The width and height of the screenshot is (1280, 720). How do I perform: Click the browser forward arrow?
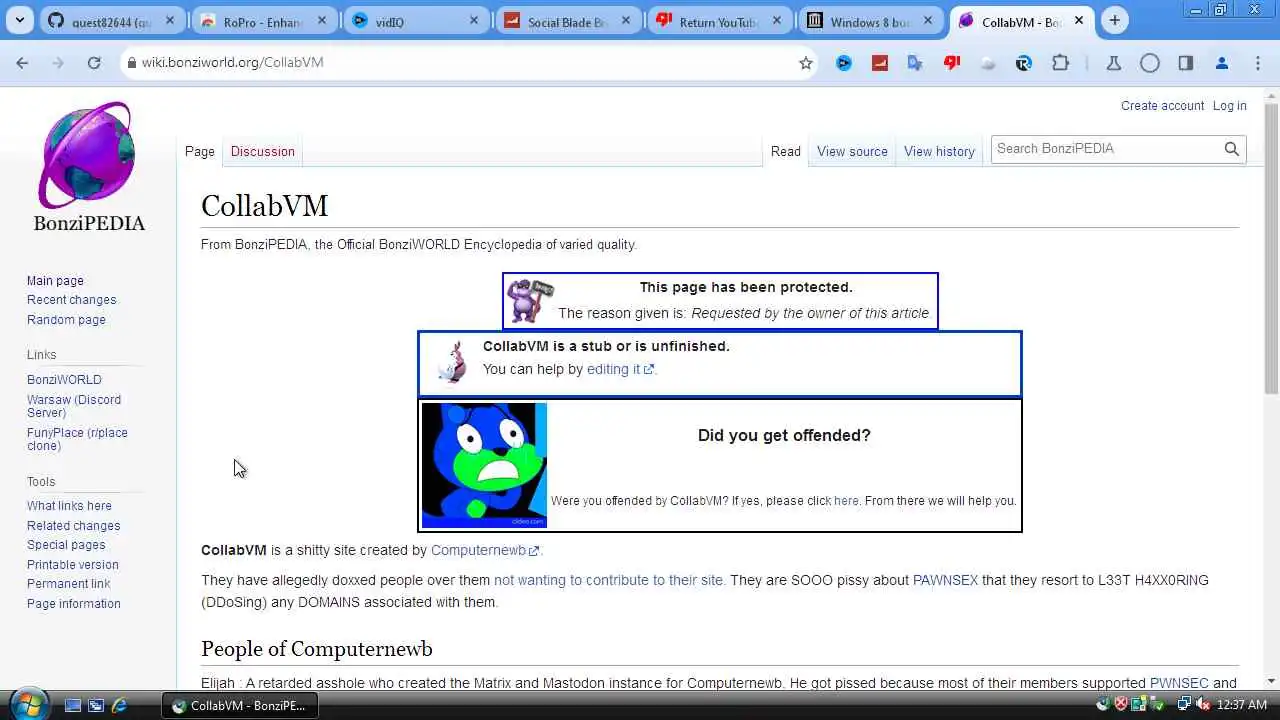(x=58, y=62)
